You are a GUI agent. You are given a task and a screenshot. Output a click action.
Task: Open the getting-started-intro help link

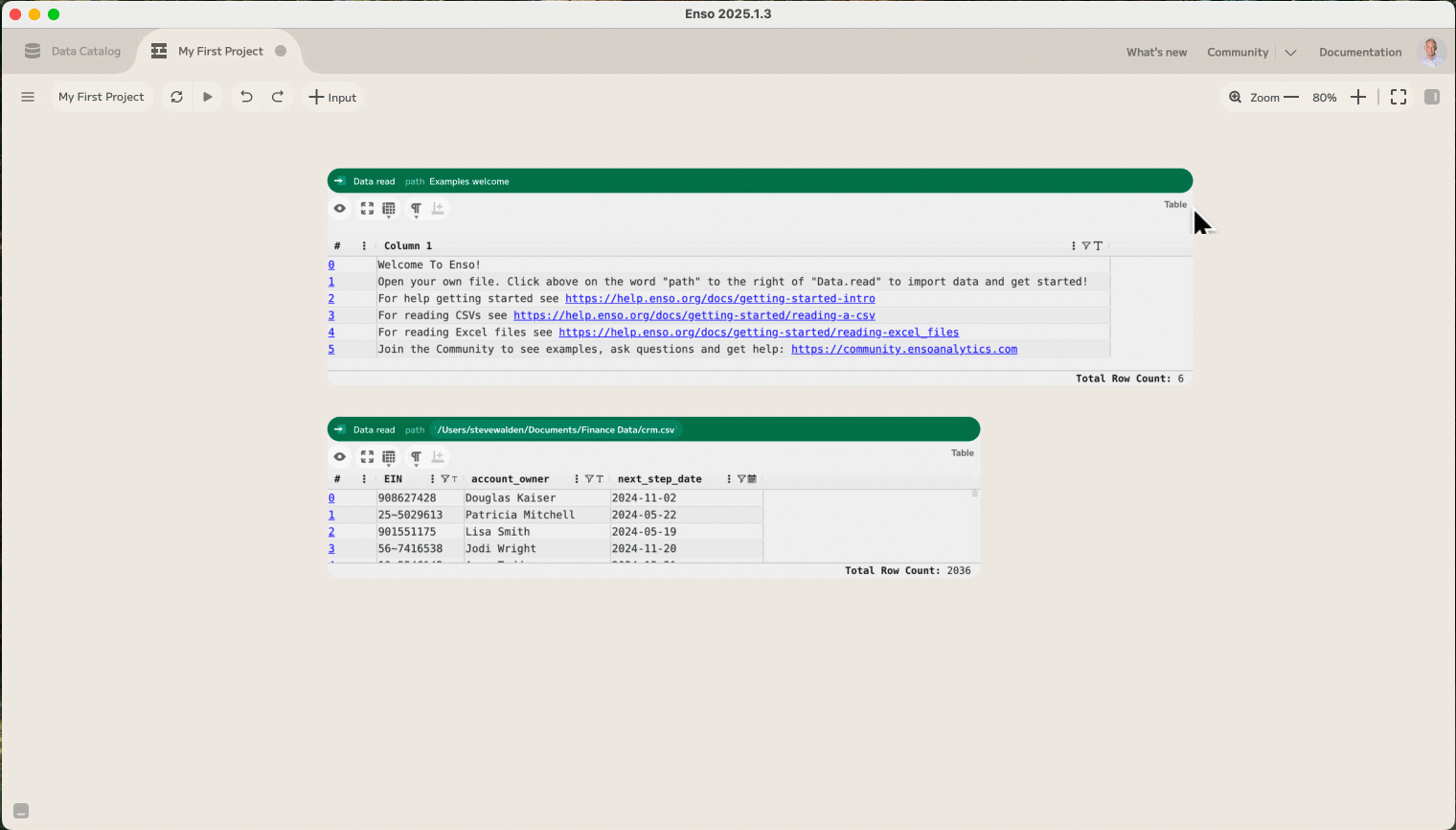[x=720, y=298]
